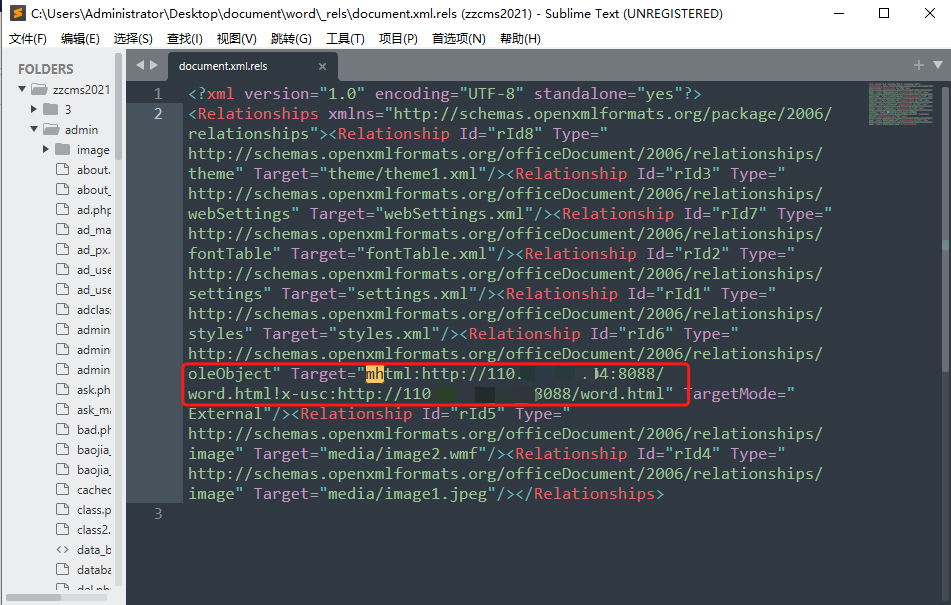
Task: Place cursor on "fontTable.xml" target text
Action: tap(426, 254)
